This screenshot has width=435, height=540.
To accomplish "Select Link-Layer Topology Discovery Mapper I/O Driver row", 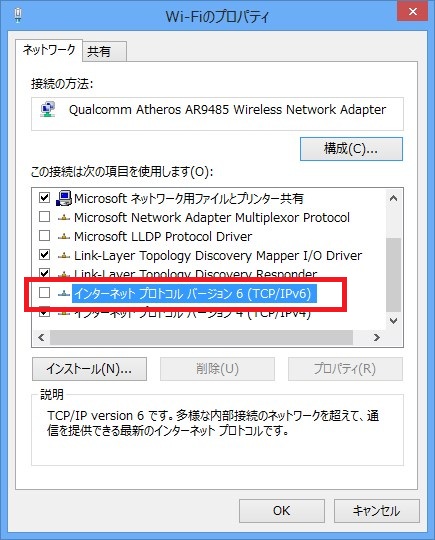I will coord(218,256).
